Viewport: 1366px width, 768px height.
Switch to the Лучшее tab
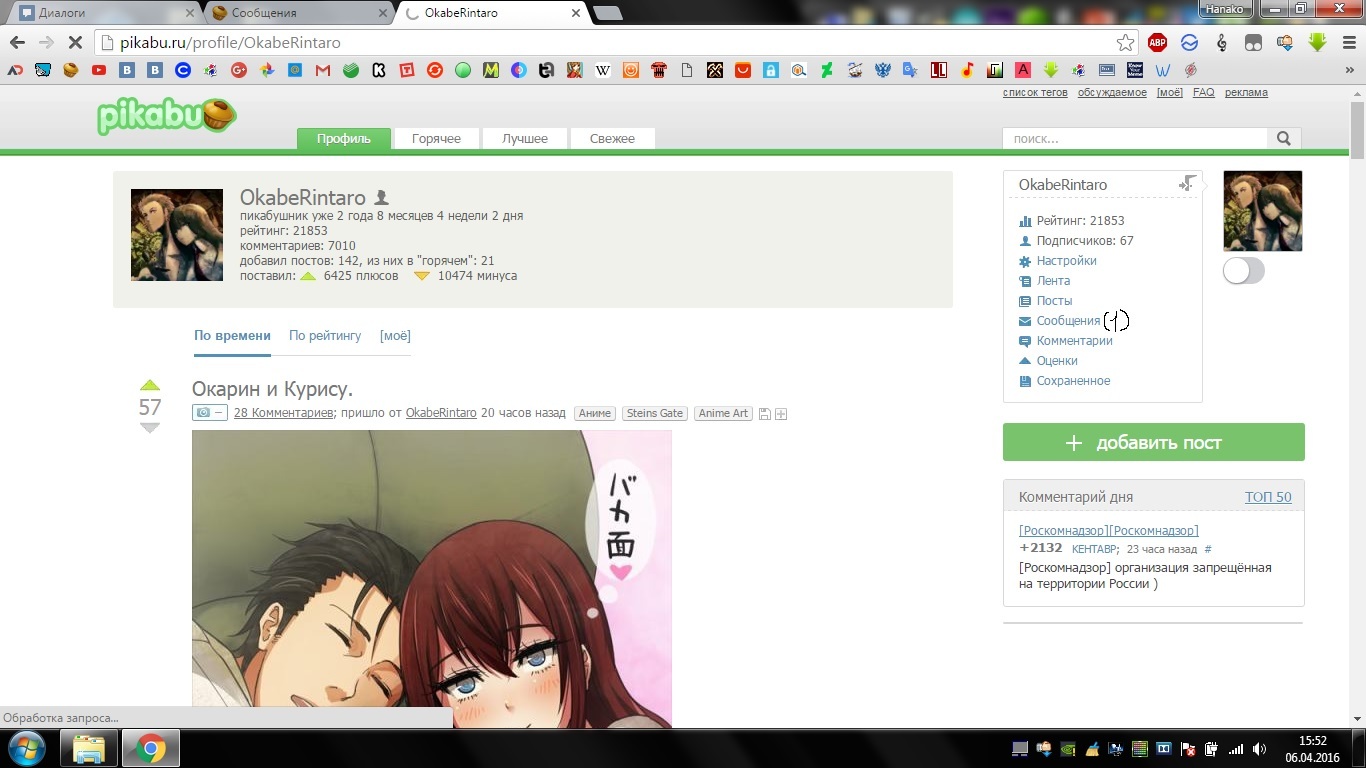coord(525,139)
